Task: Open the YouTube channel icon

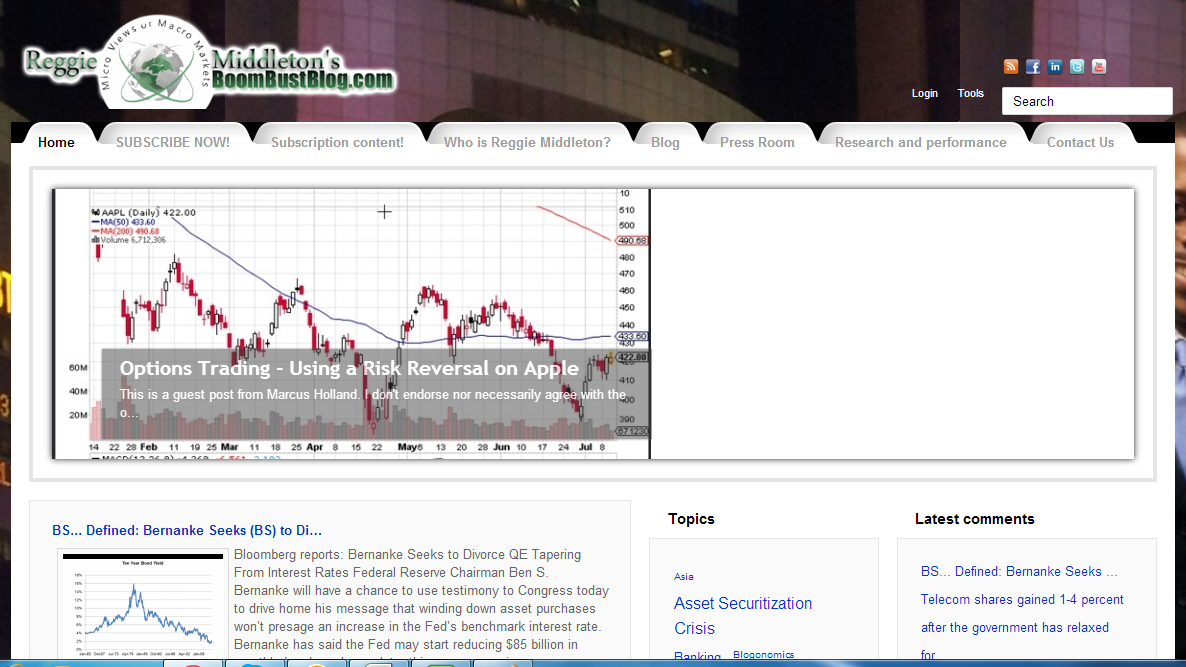Action: (1099, 67)
